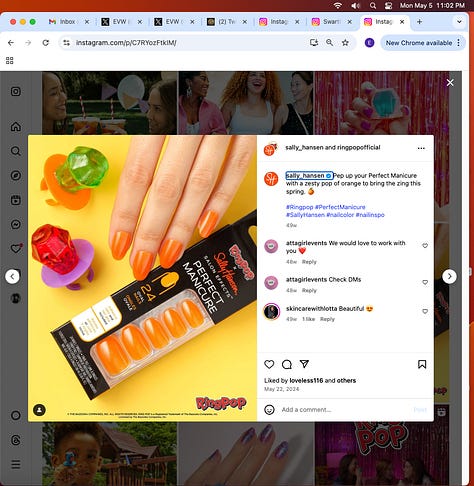
Task: Open 'others' likes list
Action: tap(346, 380)
